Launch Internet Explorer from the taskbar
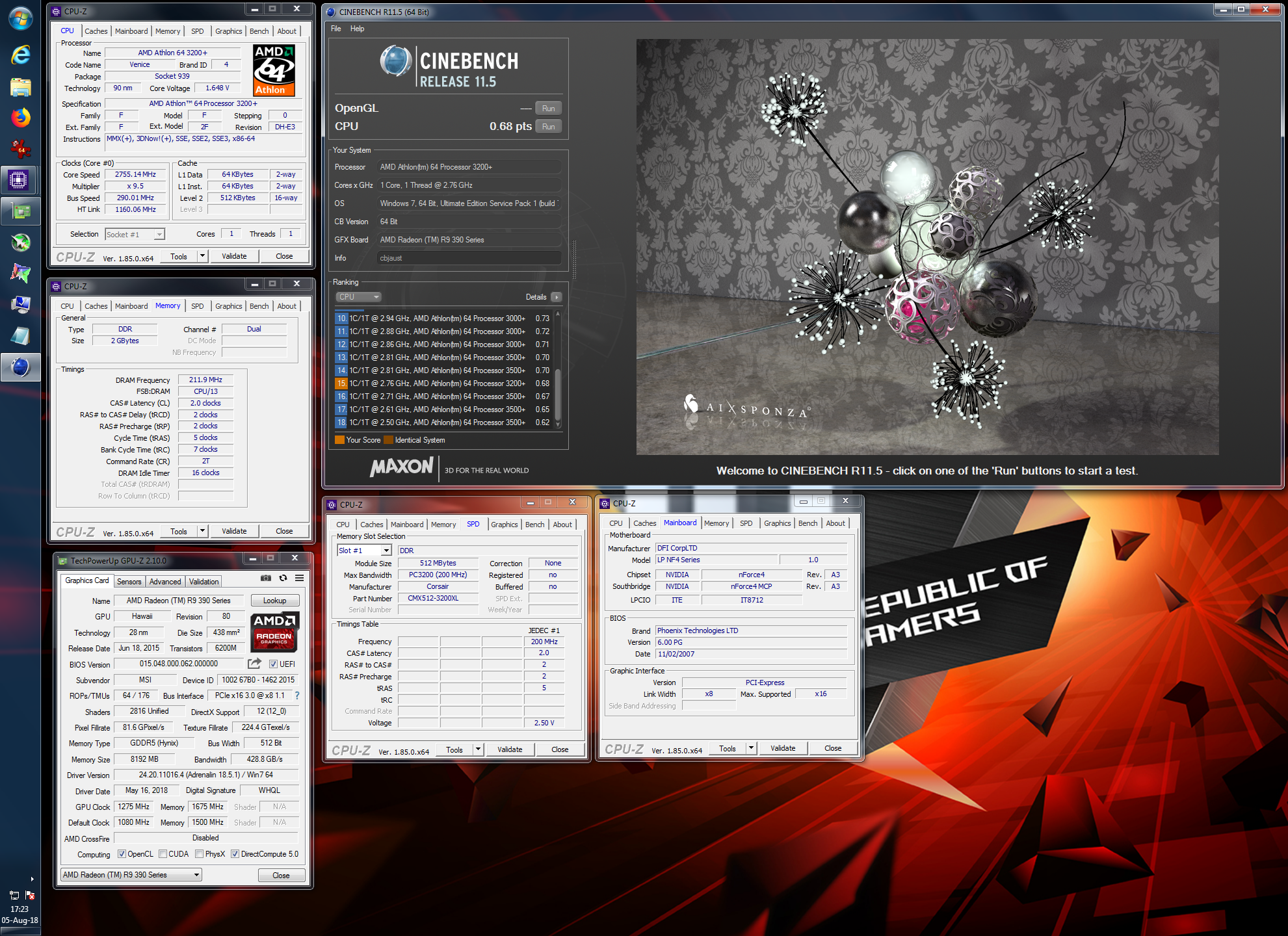 (x=20, y=55)
